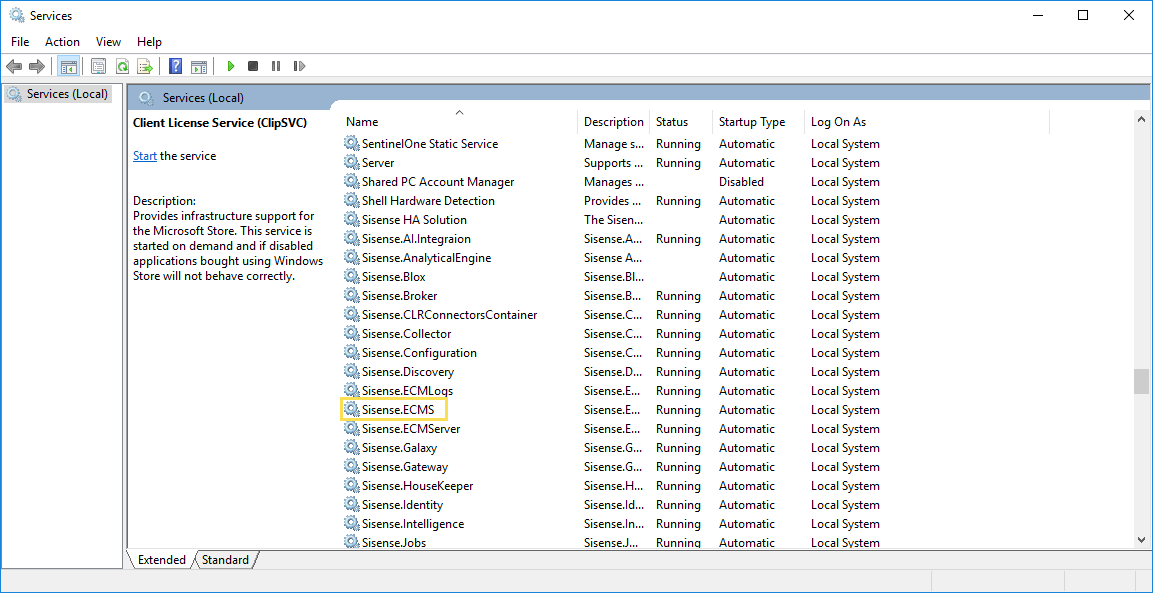Sort services by the Name column header
Viewport: 1153px width, 593px height.
point(459,121)
